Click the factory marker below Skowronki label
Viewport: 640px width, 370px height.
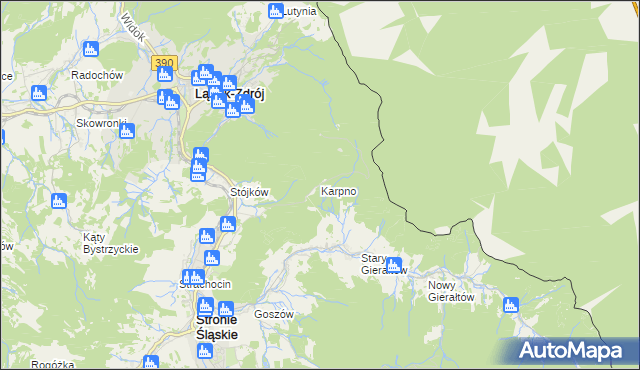click(127, 131)
